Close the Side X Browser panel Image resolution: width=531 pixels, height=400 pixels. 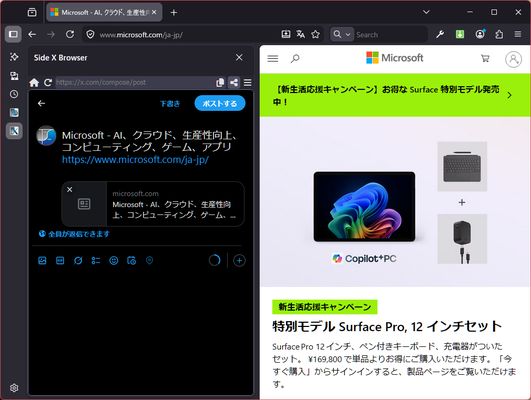[x=239, y=58]
